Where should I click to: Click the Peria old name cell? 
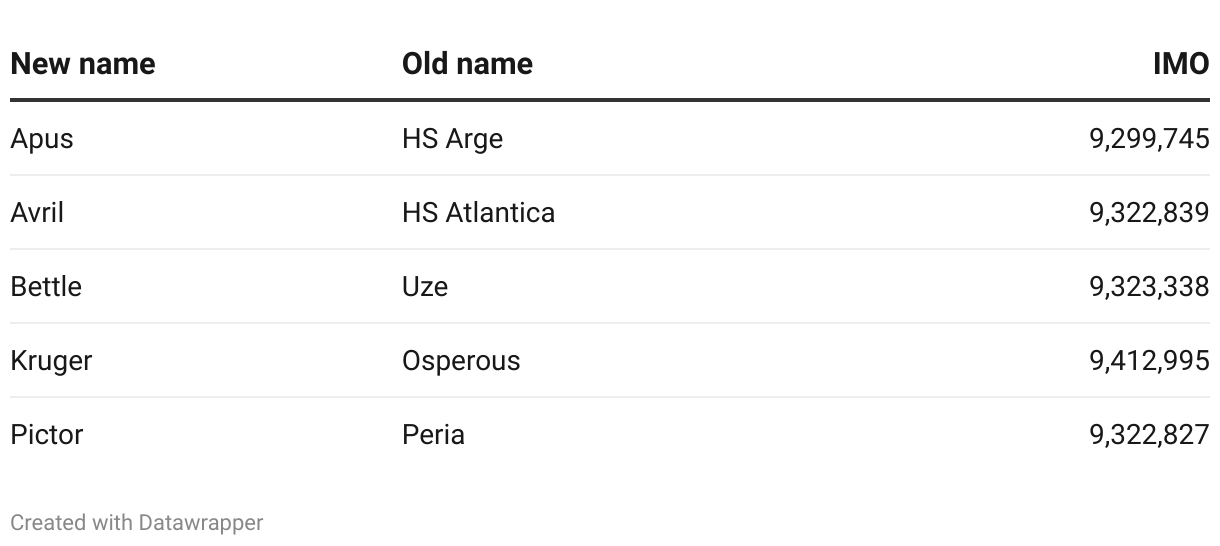[433, 435]
